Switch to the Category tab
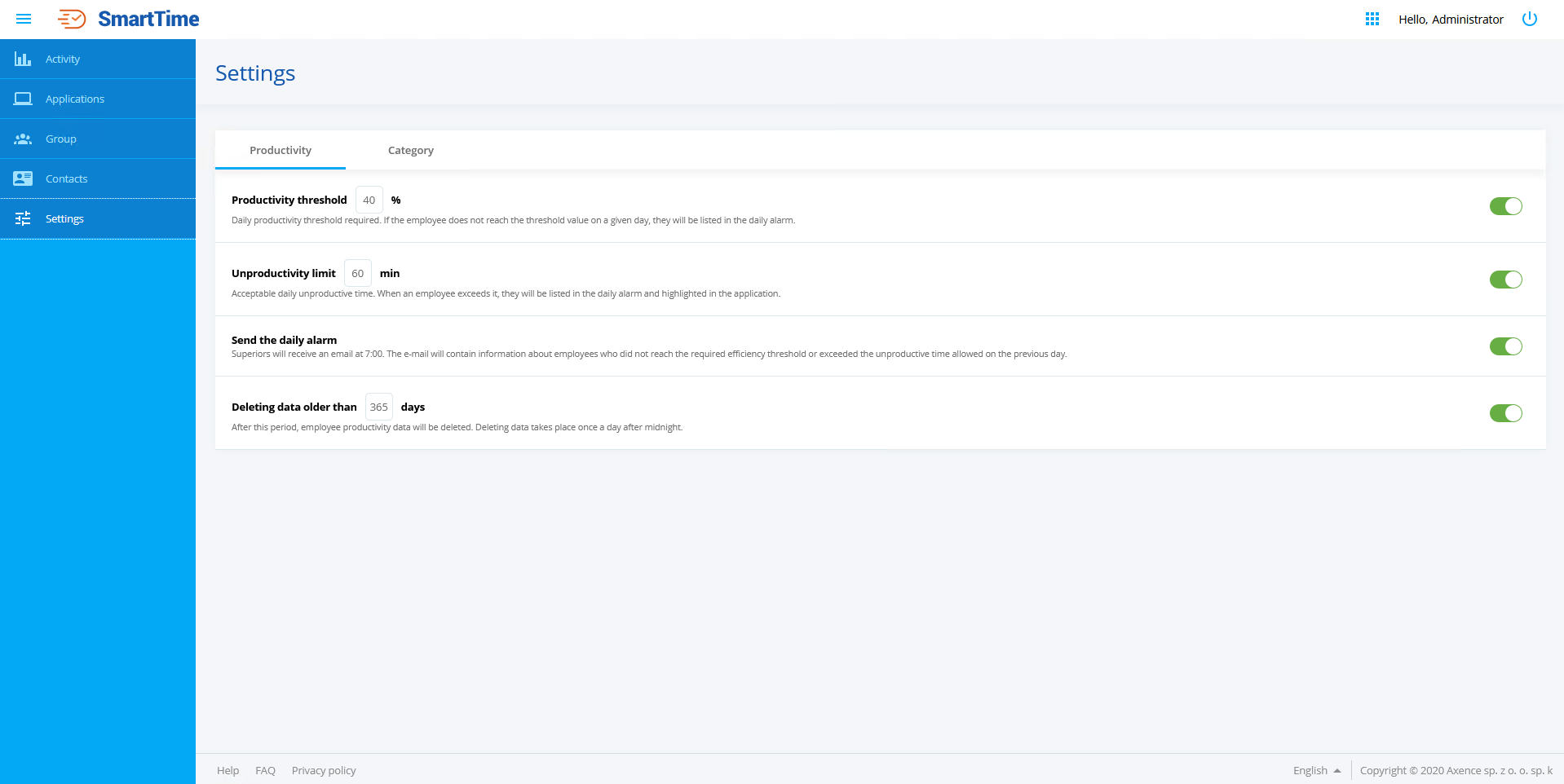This screenshot has width=1564, height=784. click(410, 150)
